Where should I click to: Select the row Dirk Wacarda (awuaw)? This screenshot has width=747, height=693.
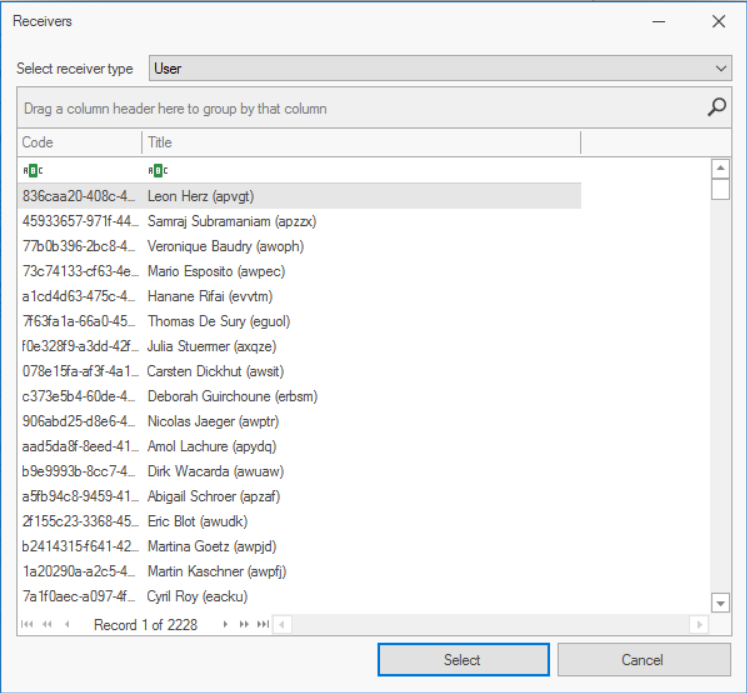click(x=299, y=472)
